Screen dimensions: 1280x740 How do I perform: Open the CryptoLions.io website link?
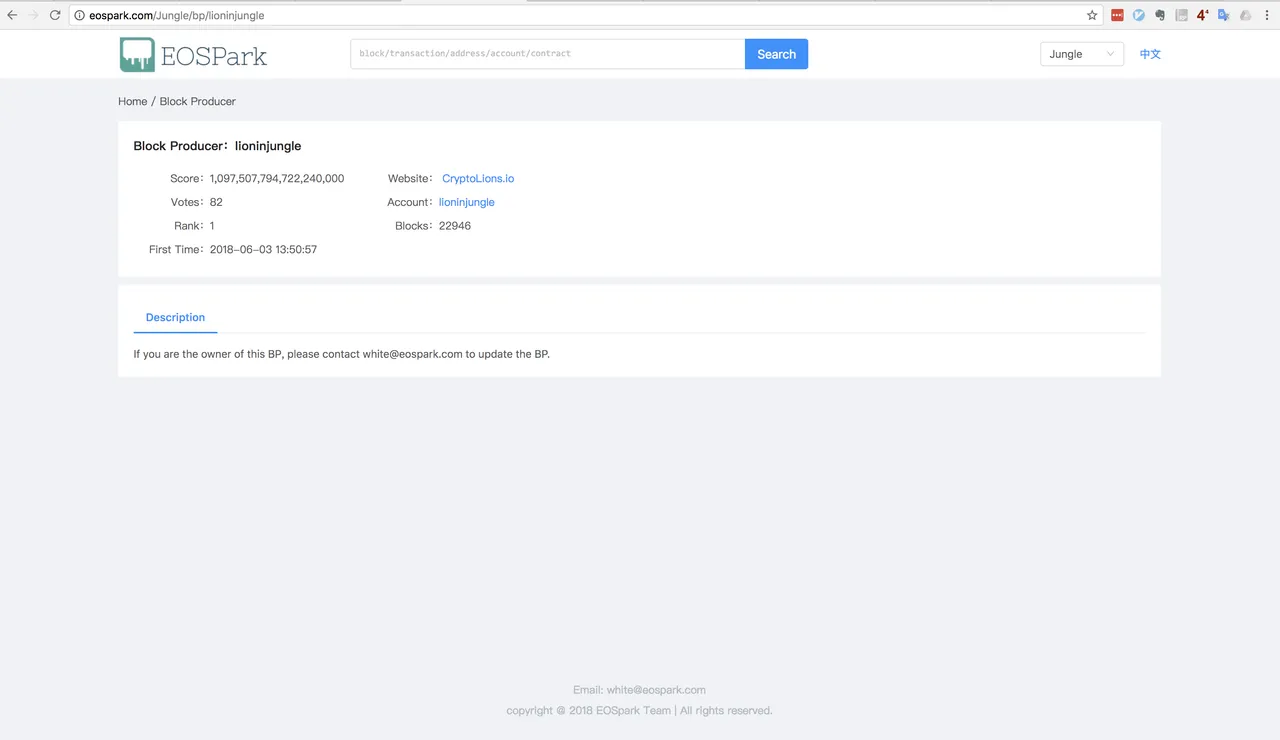[x=478, y=178]
